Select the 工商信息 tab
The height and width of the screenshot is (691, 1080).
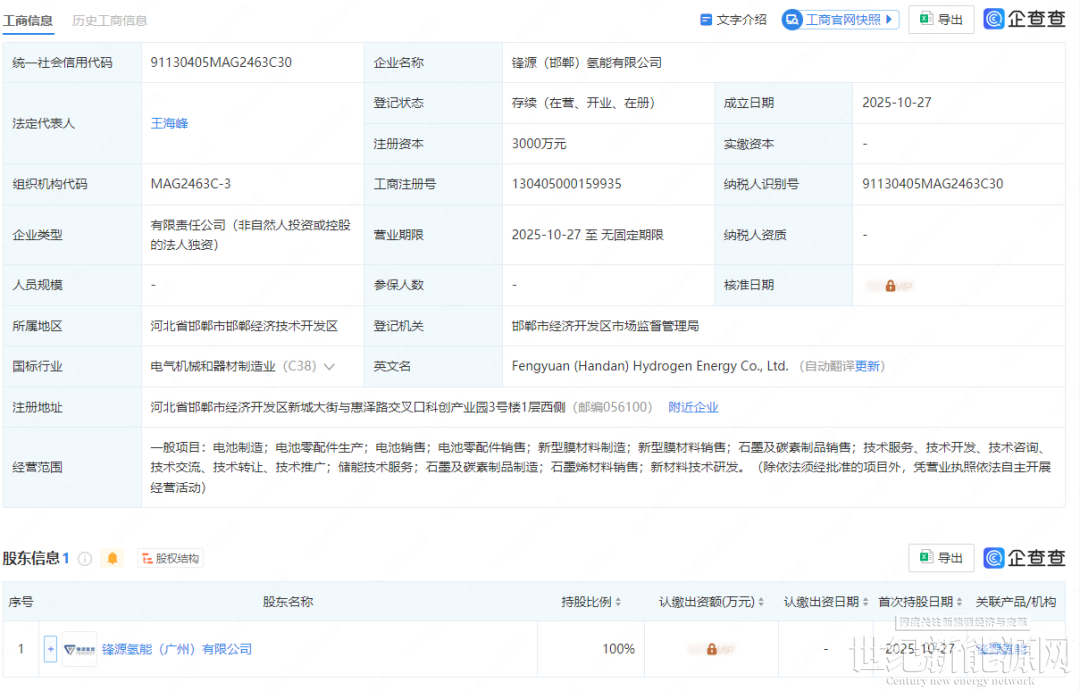click(28, 20)
